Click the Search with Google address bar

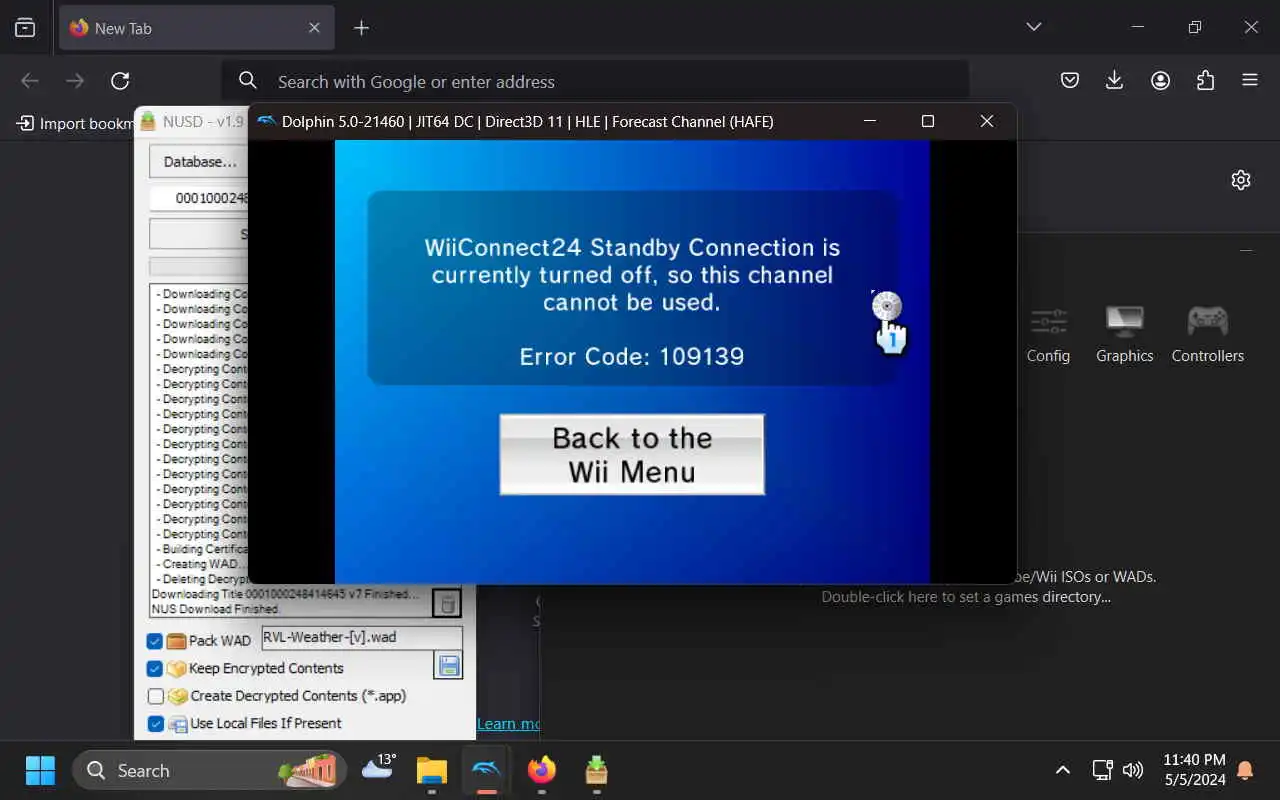point(595,81)
